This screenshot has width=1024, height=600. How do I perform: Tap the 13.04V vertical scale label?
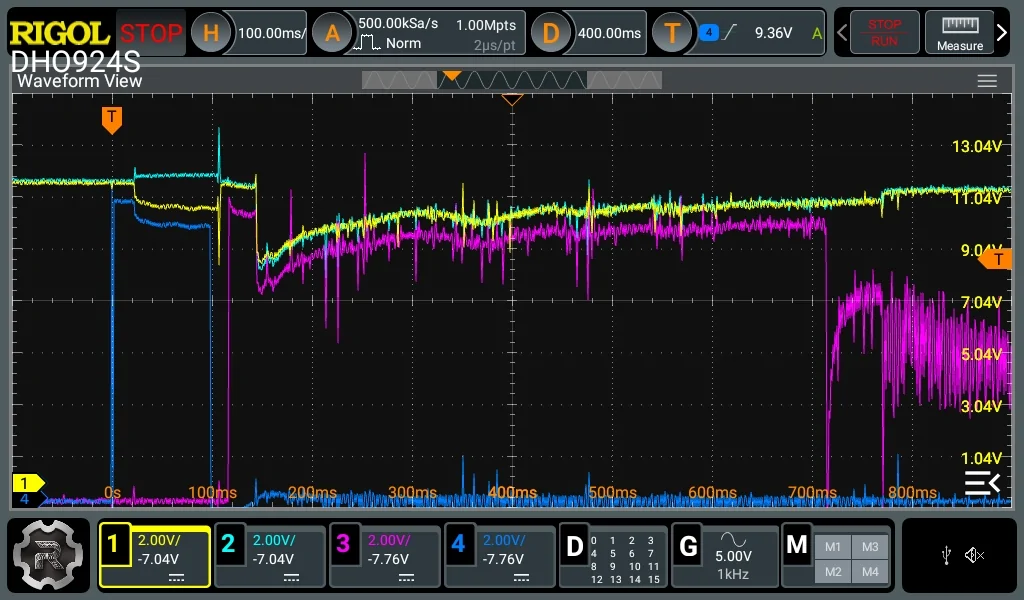(976, 146)
